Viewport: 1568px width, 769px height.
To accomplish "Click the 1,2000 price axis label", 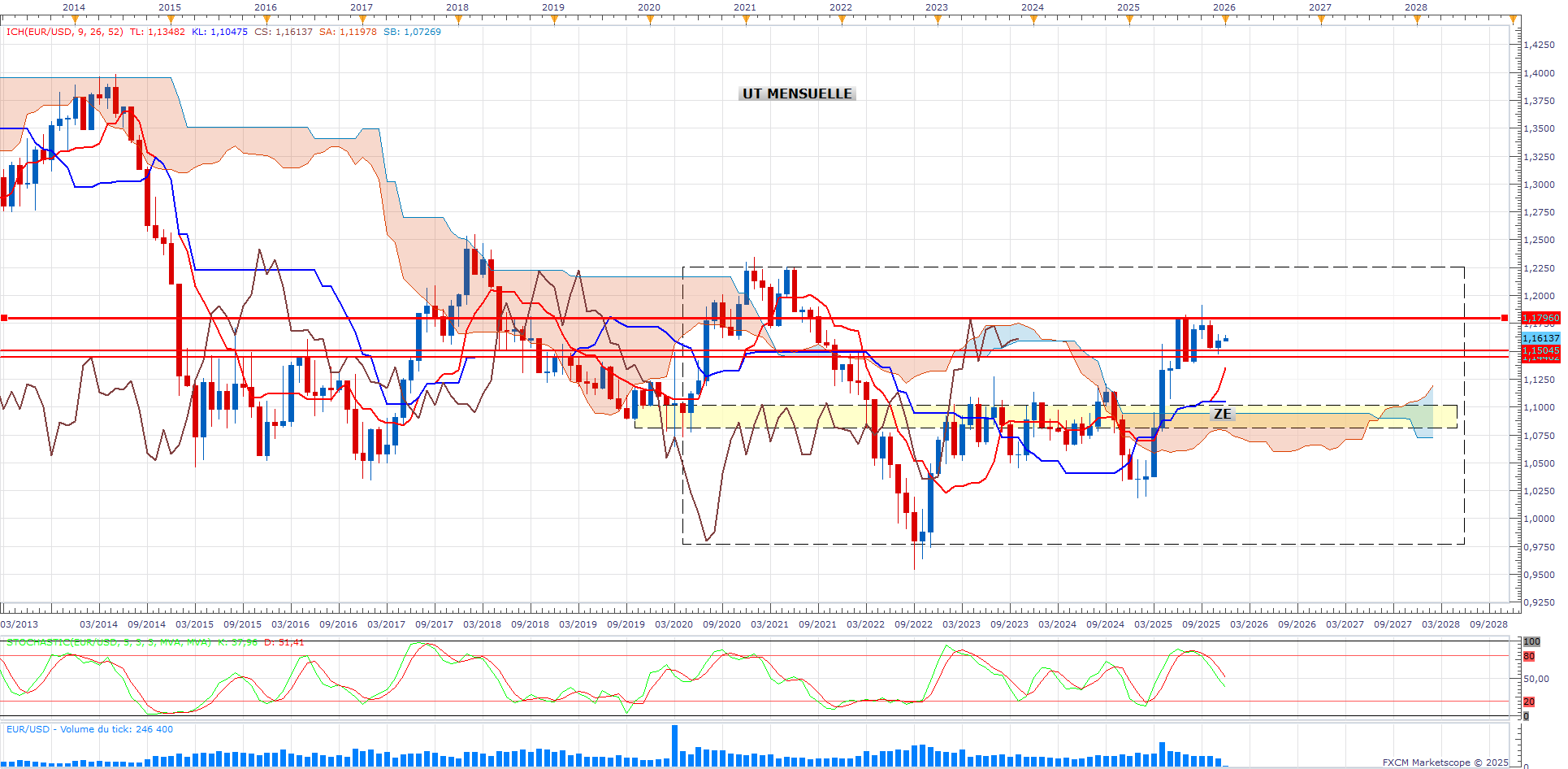I will (x=1540, y=296).
